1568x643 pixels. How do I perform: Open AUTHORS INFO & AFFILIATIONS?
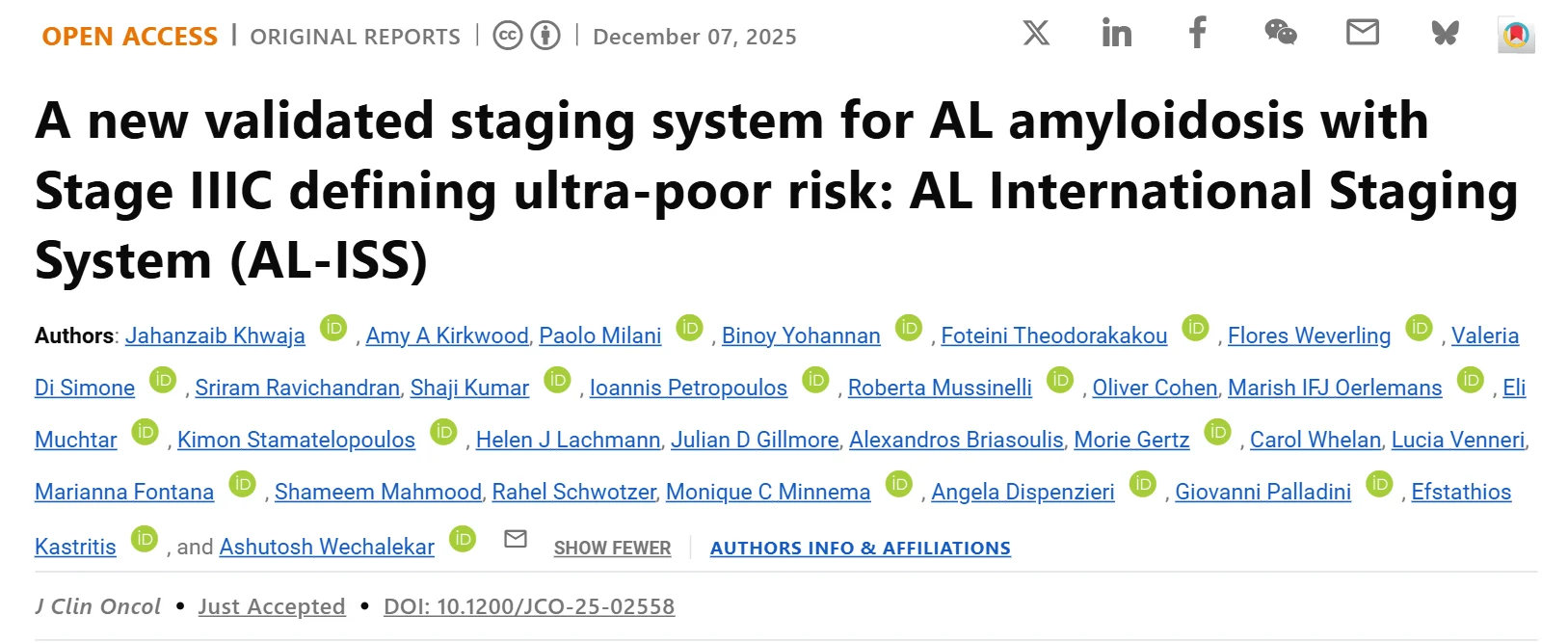click(861, 548)
